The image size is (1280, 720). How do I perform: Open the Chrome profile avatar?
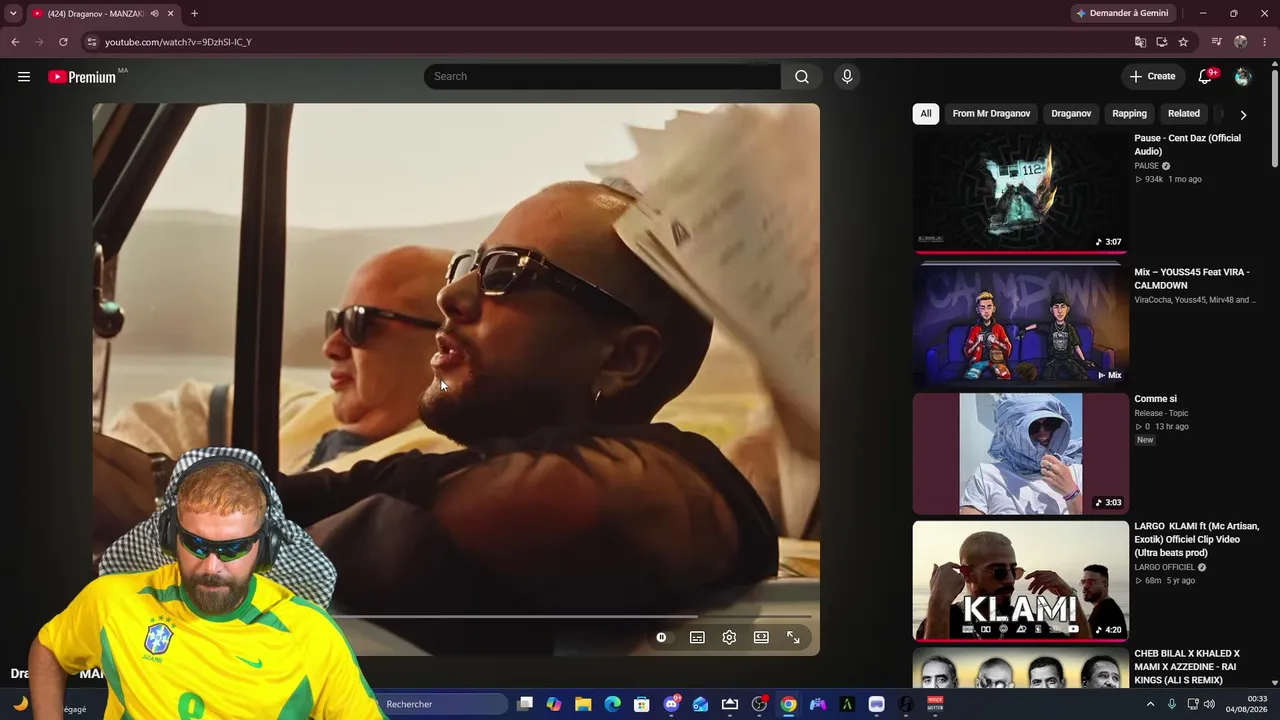tap(1241, 42)
